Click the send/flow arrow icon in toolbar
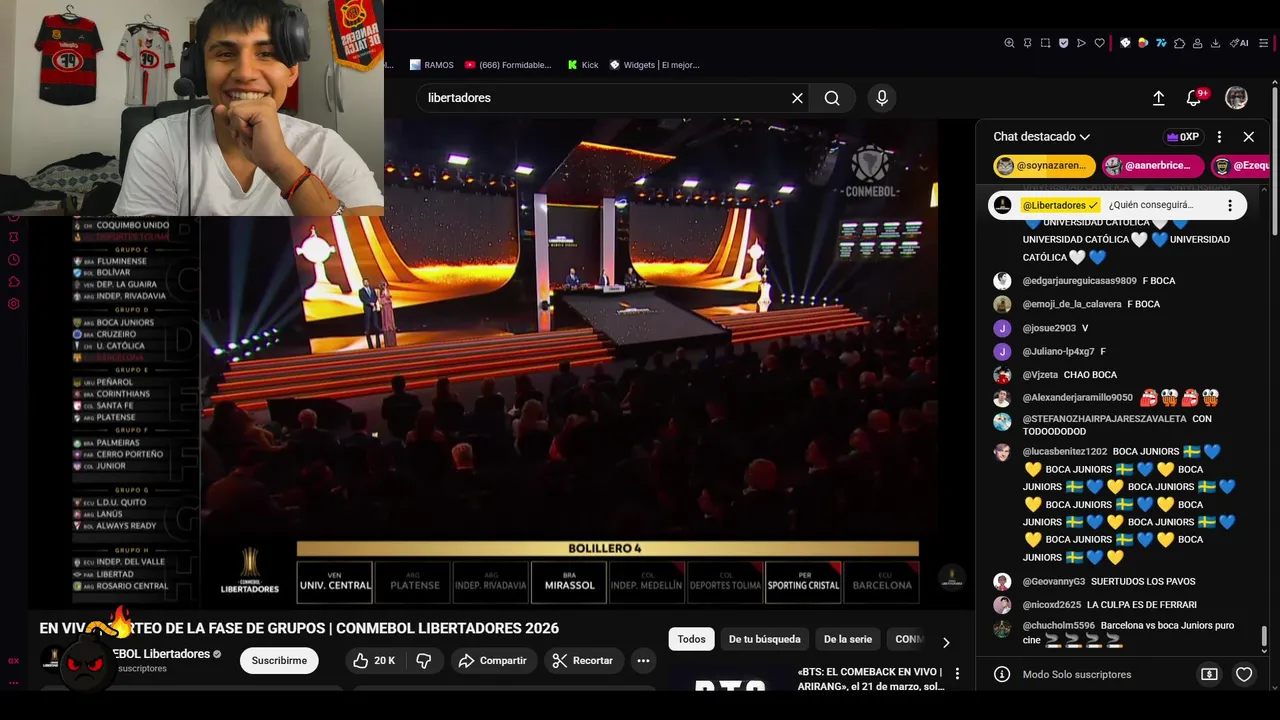This screenshot has width=1280, height=720. (1081, 43)
